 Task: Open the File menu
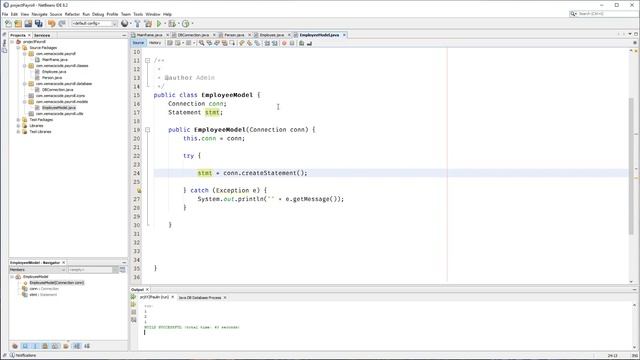(x=5, y=14)
